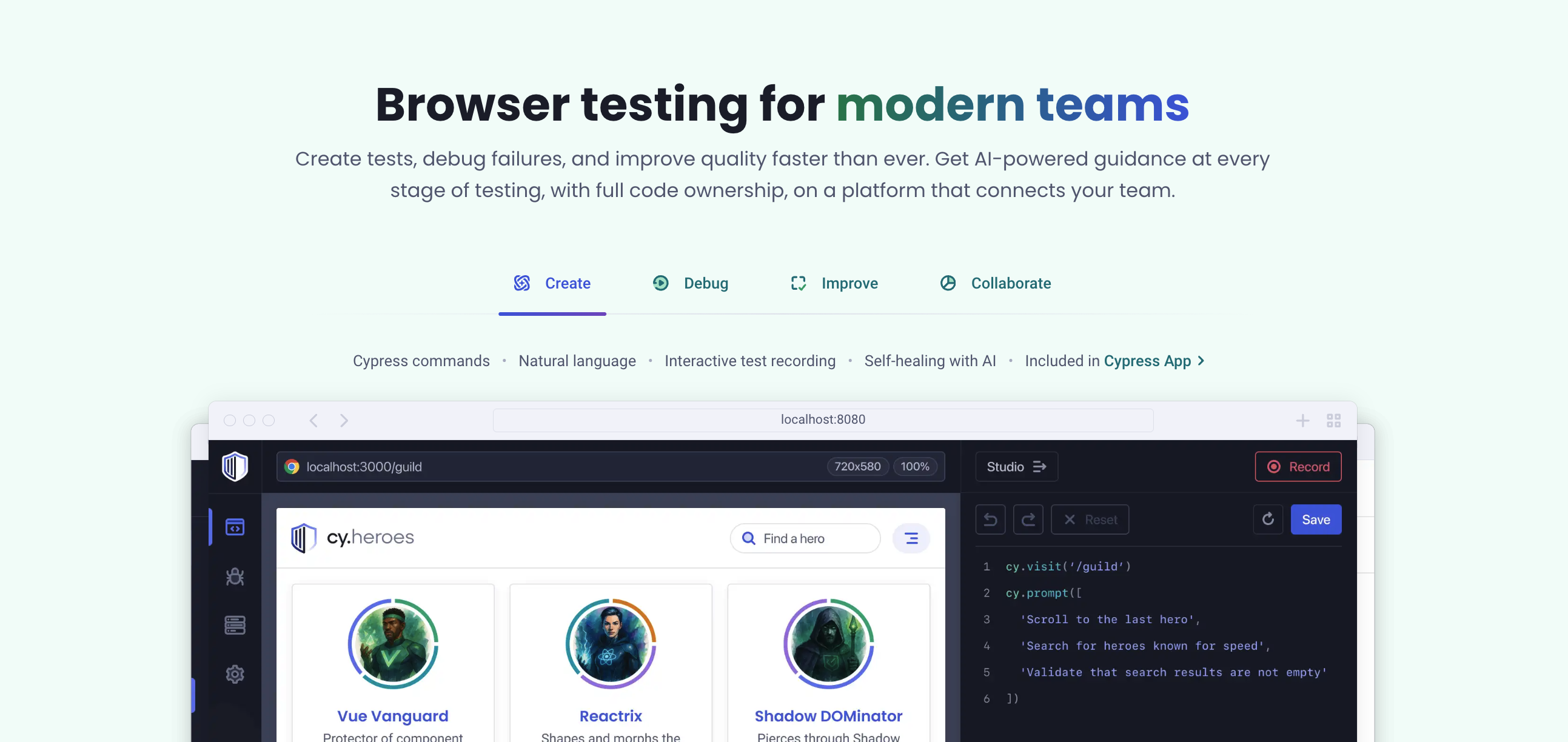Viewport: 1568px width, 742px height.
Task: Select the Vue Vanguard avatar
Action: pyautogui.click(x=394, y=644)
